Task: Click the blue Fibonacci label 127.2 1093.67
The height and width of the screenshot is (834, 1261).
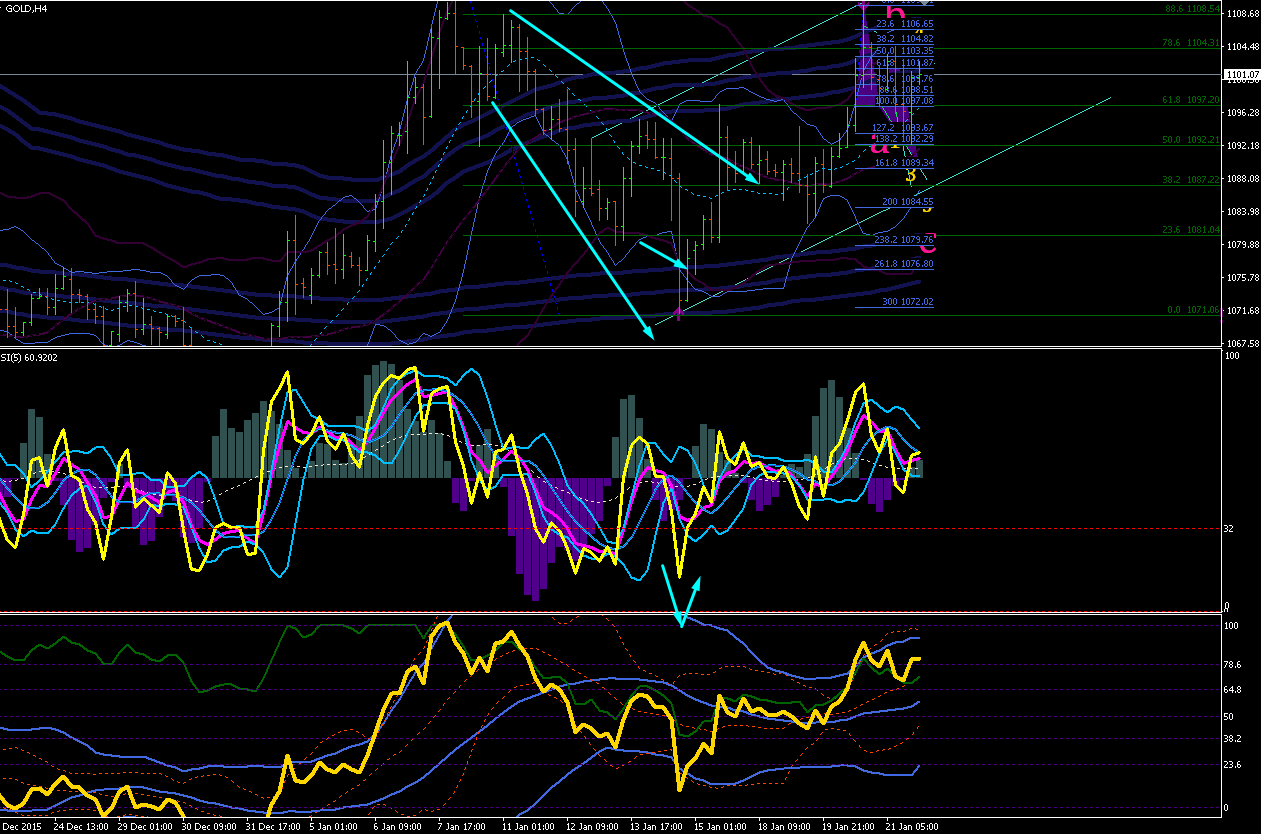Action: (x=903, y=128)
